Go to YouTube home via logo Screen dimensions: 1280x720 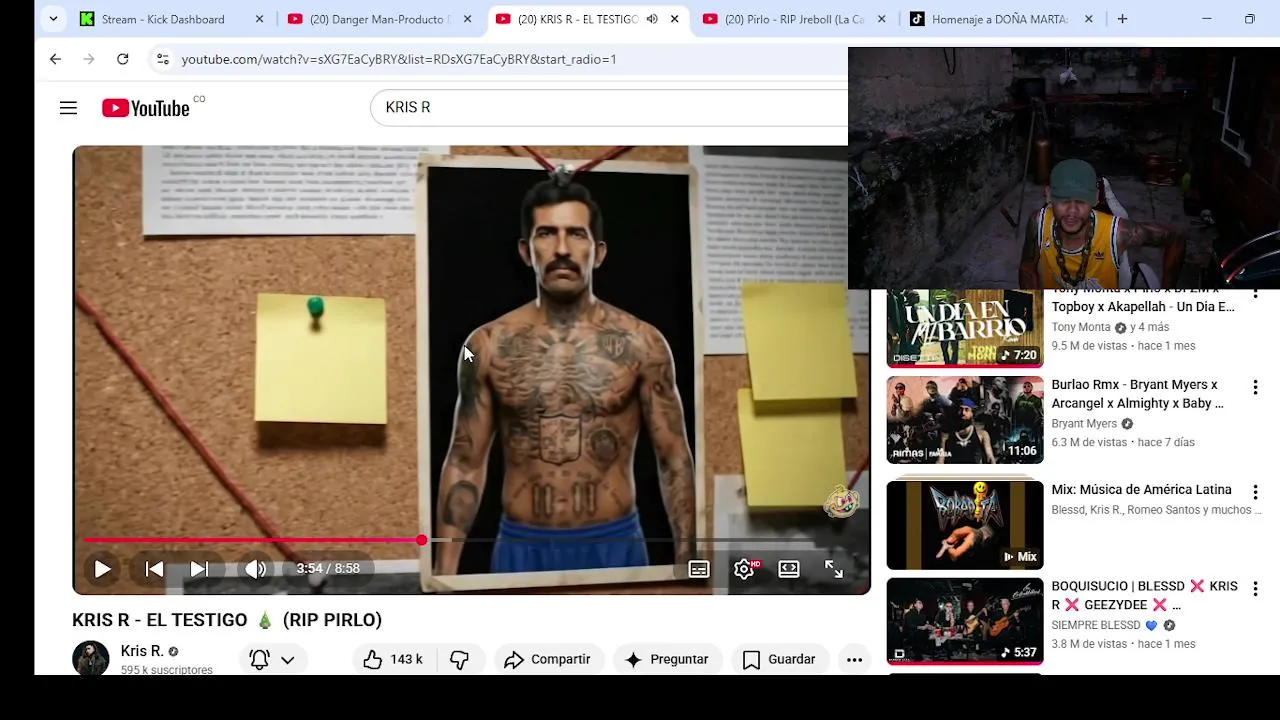click(x=146, y=108)
